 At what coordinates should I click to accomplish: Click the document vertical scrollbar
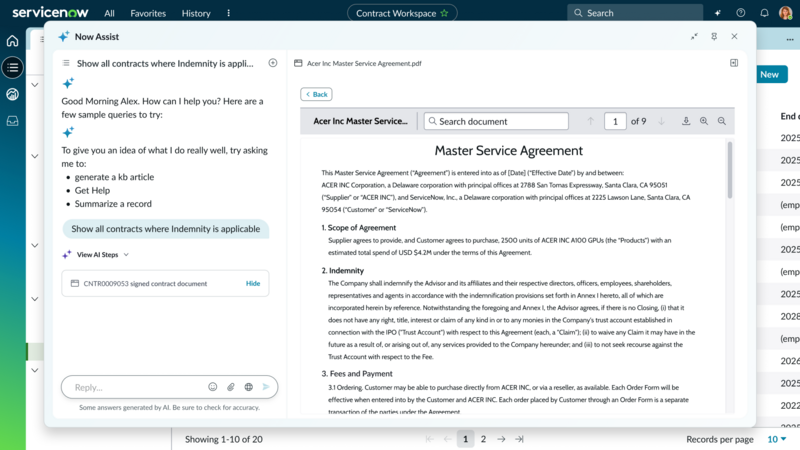(x=730, y=170)
